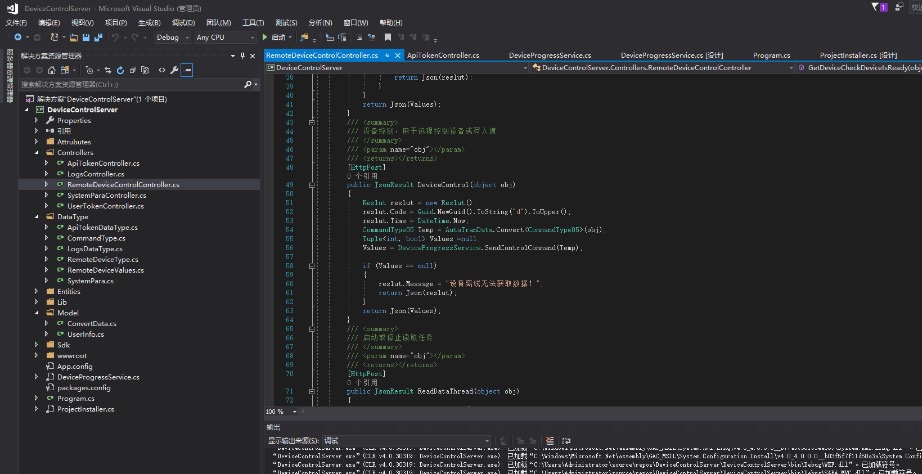The width and height of the screenshot is (922, 474).
Task: Toggle the Preview Selected Items button
Action: (x=187, y=71)
